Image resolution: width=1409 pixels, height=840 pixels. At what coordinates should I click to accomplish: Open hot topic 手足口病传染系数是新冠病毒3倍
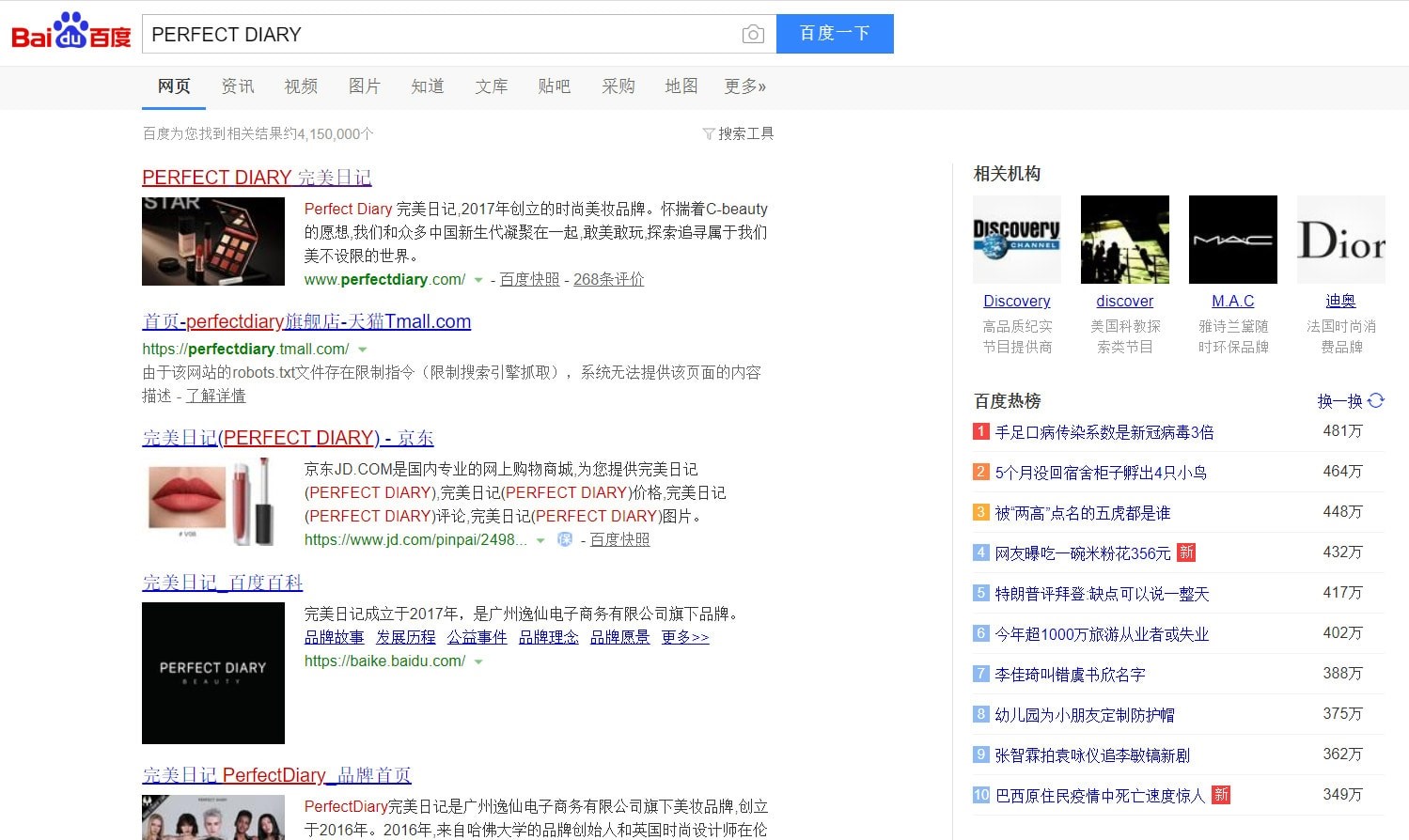tap(1104, 432)
